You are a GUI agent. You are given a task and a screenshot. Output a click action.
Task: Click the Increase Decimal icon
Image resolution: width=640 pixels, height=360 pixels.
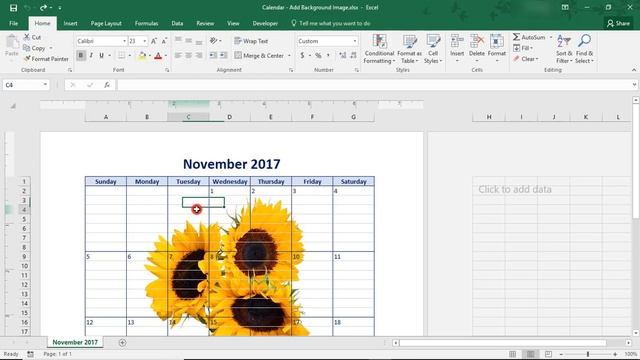342,55
